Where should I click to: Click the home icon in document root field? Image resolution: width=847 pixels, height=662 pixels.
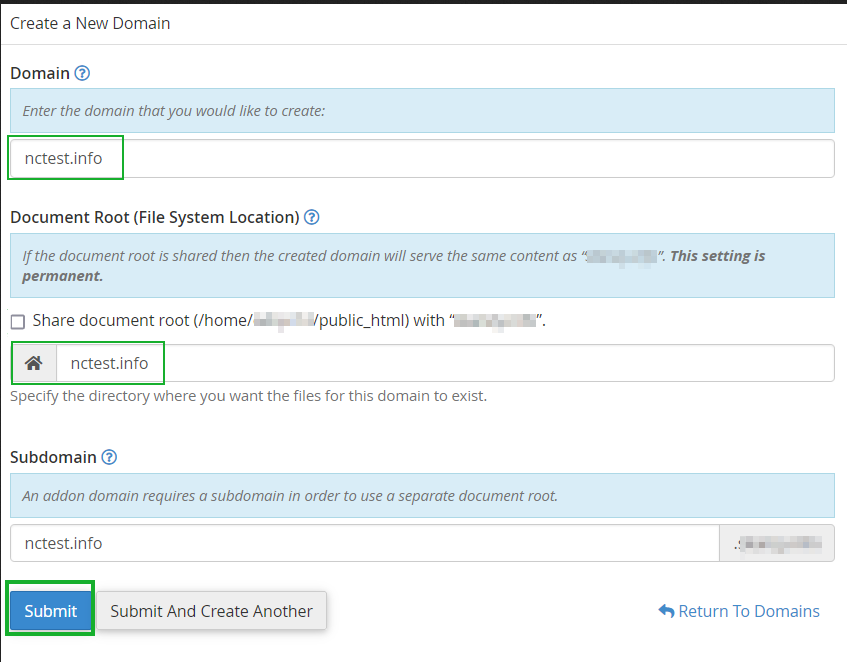[x=33, y=363]
